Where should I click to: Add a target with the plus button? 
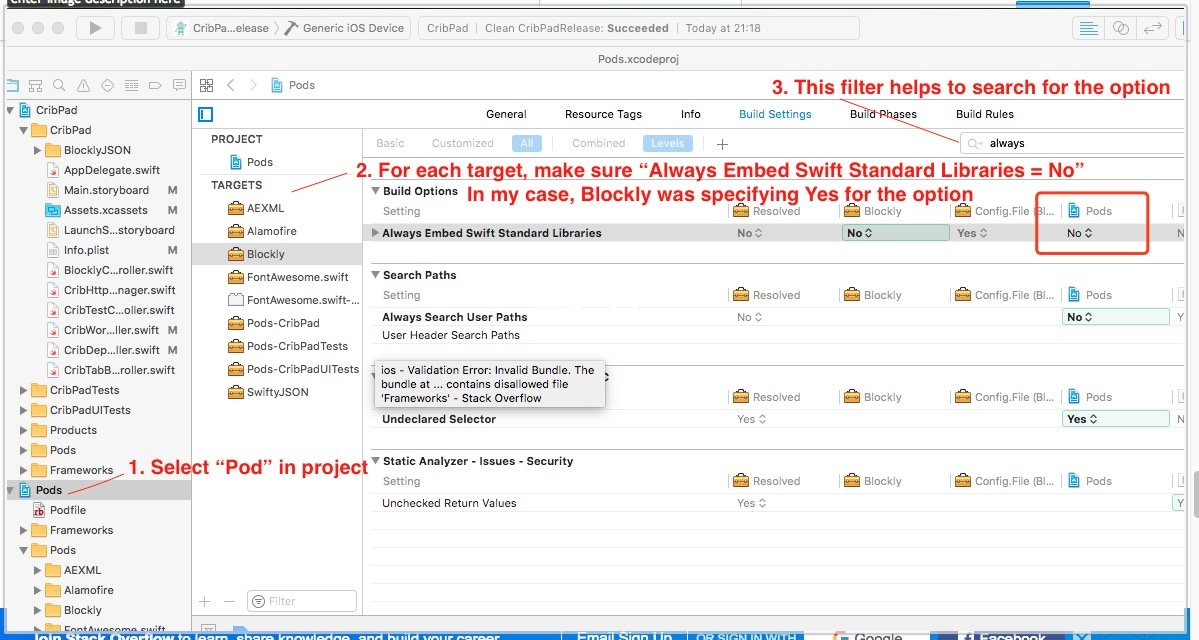click(x=204, y=601)
